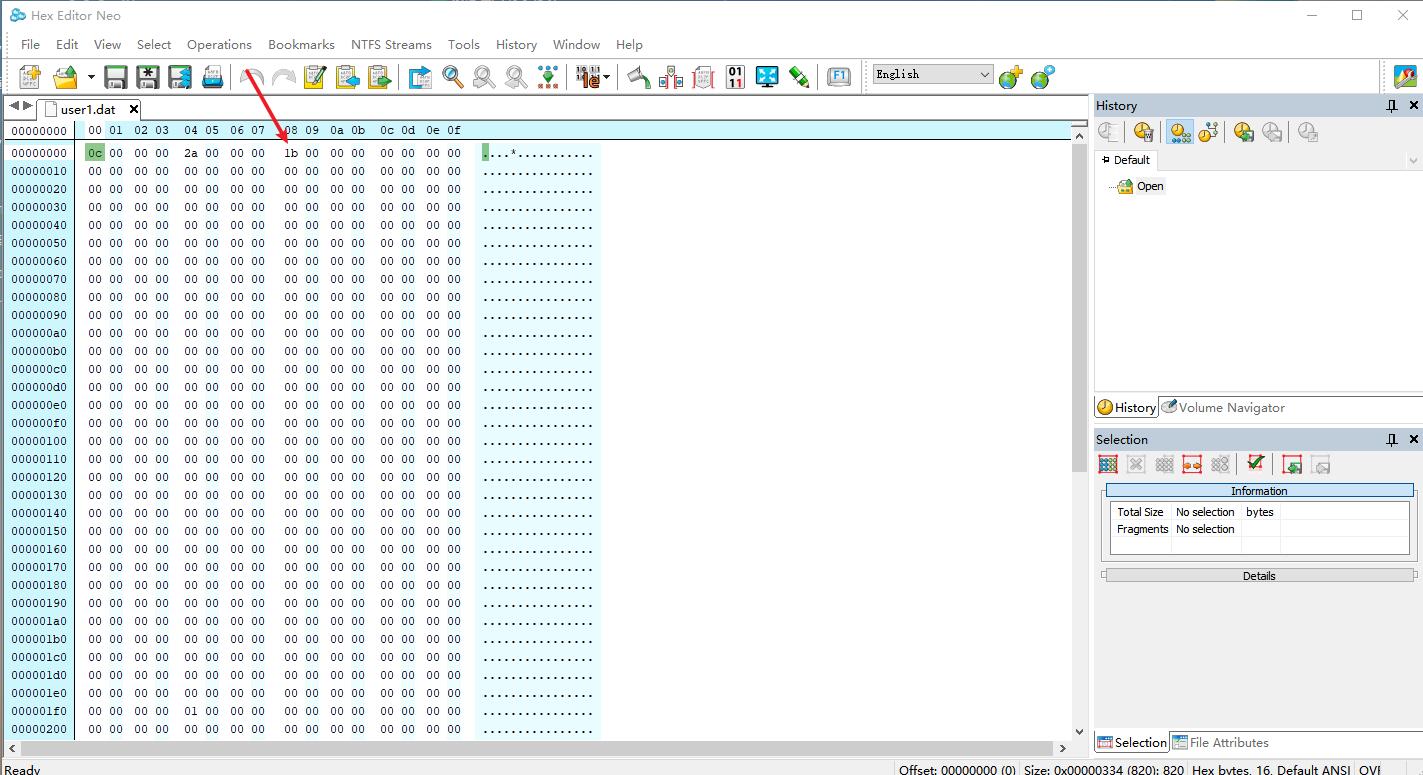Viewport: 1423px width, 775px height.
Task: Select the Default history branch tab
Action: (1126, 160)
